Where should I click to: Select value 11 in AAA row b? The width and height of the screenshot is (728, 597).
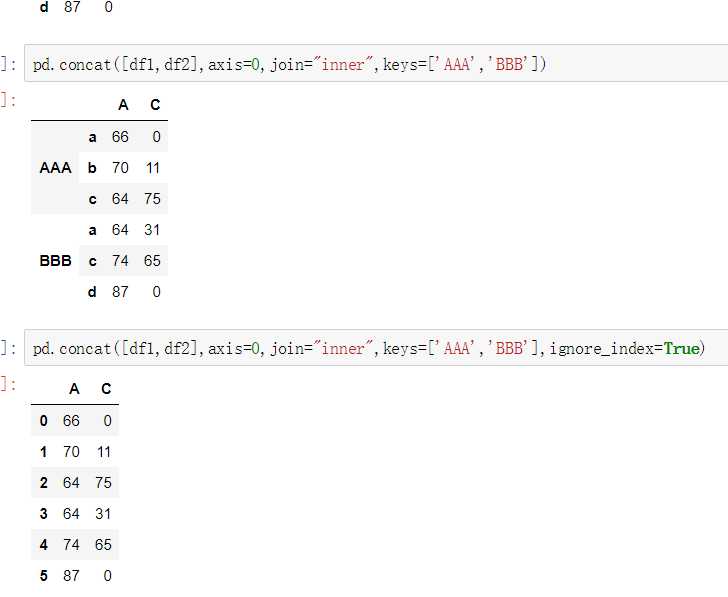[x=153, y=168]
